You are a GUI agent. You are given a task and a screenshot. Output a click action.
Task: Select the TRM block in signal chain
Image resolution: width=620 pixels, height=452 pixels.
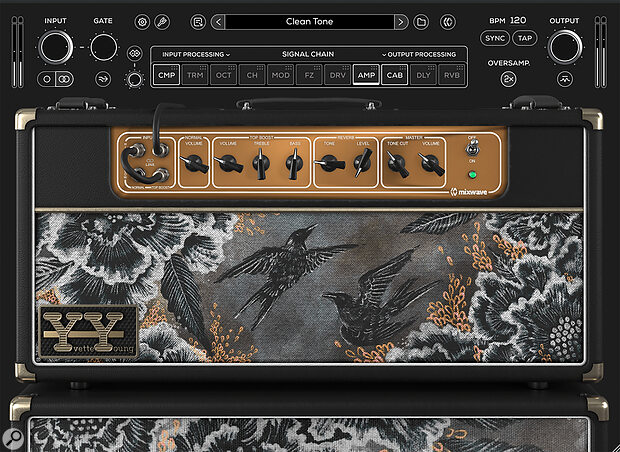pos(195,75)
